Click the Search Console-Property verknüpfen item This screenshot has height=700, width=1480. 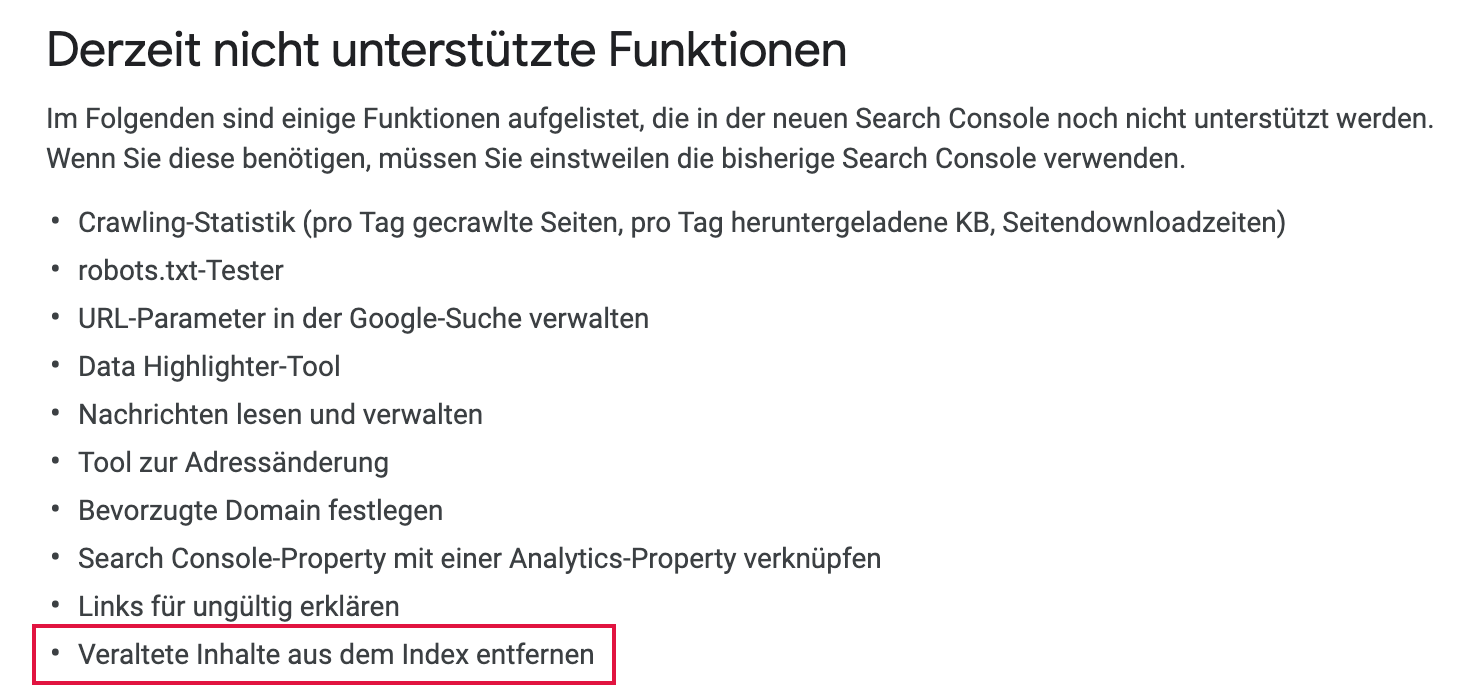[x=479, y=558]
